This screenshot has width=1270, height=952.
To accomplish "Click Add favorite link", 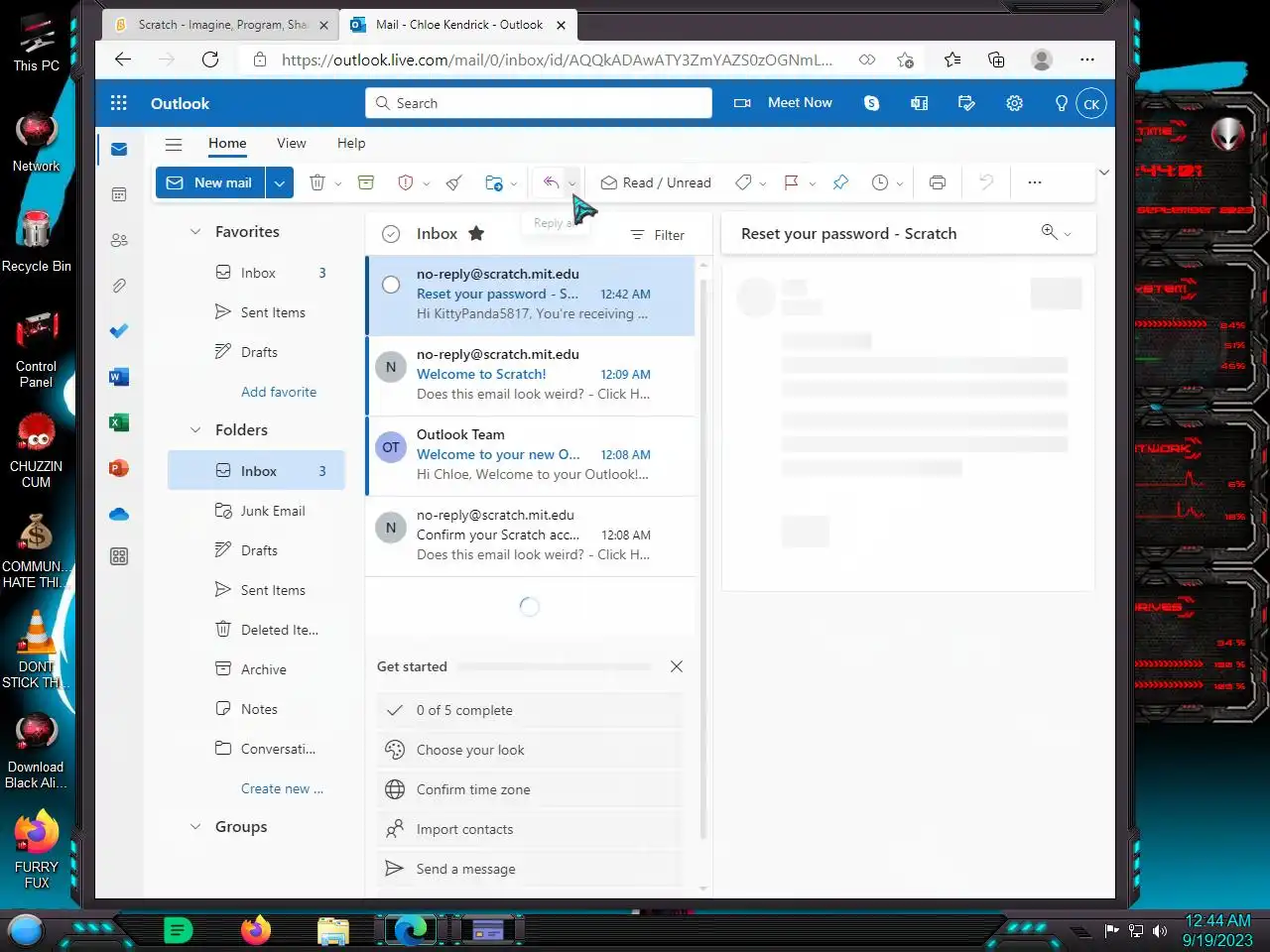I will click(x=279, y=392).
